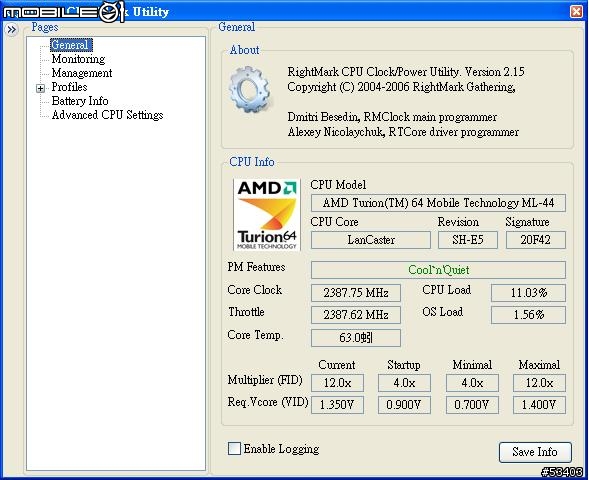Collapse the Pages panel with chevron button
This screenshot has height=480, width=589.
tap(12, 29)
